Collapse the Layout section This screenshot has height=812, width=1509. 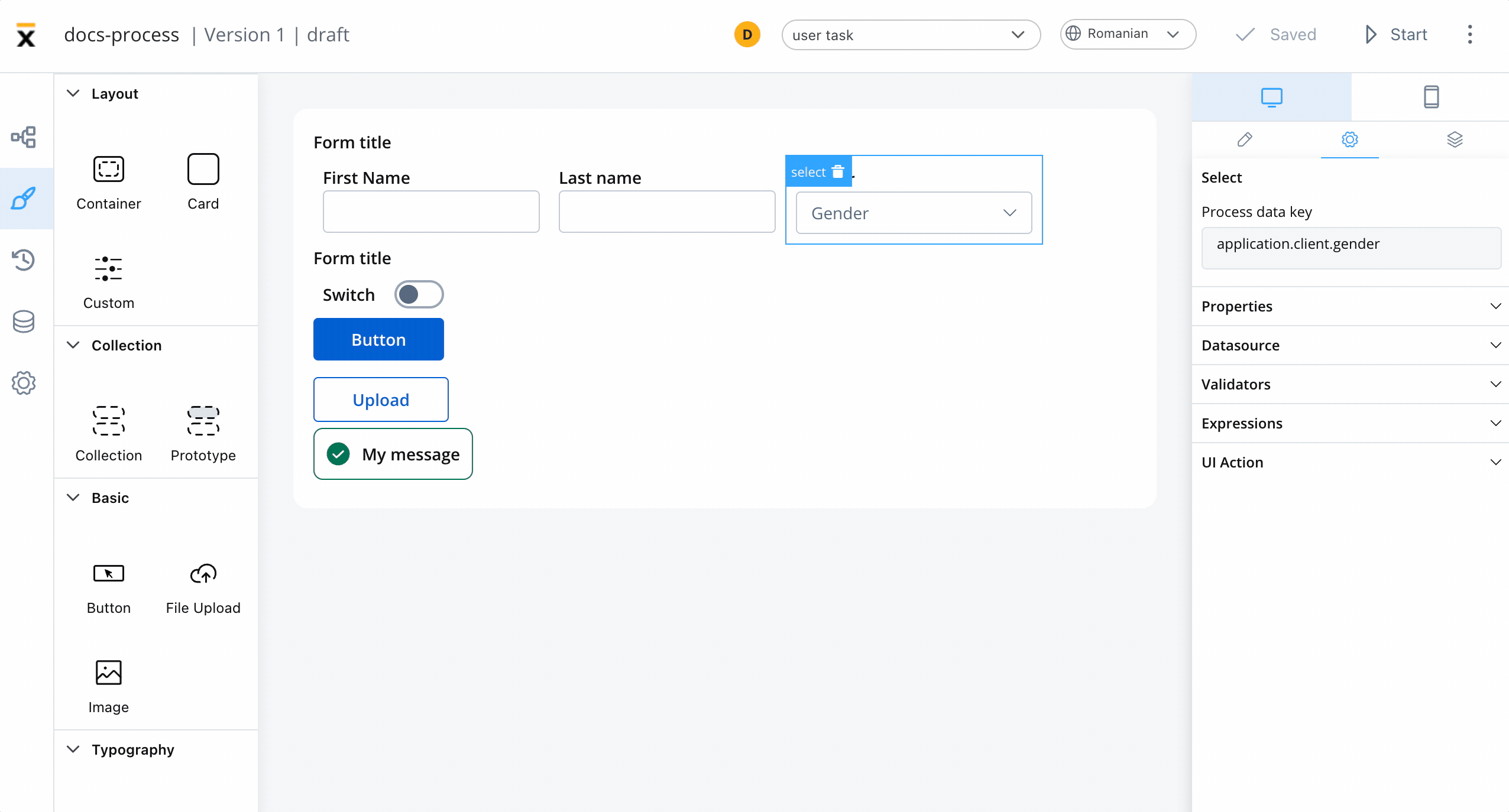(x=73, y=93)
